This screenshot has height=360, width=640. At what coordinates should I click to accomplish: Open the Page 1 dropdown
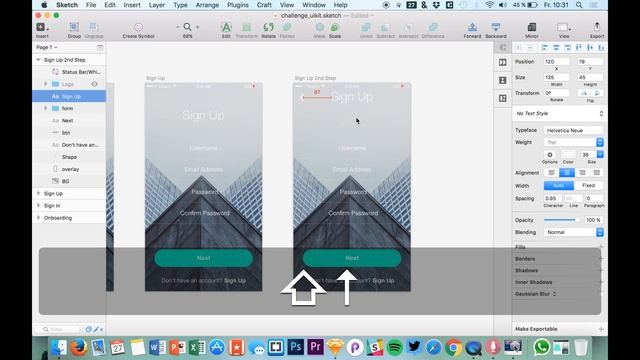tap(47, 47)
